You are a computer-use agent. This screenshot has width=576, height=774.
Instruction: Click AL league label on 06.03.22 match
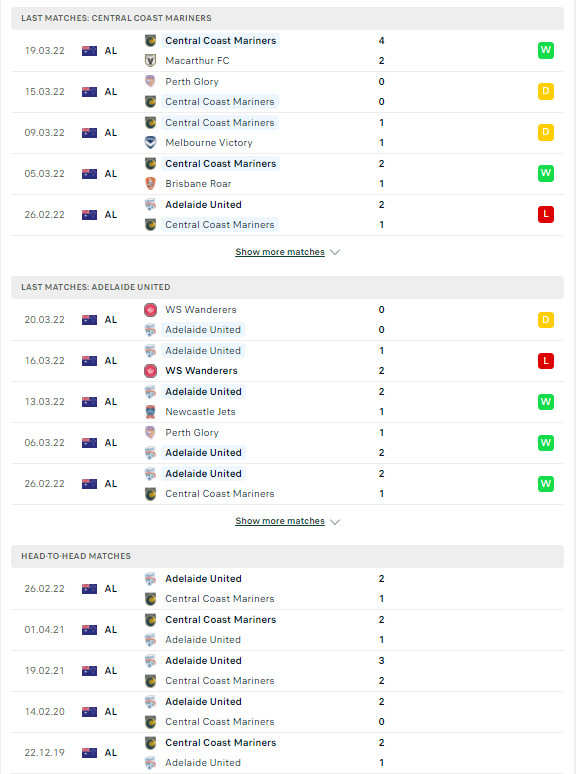111,443
